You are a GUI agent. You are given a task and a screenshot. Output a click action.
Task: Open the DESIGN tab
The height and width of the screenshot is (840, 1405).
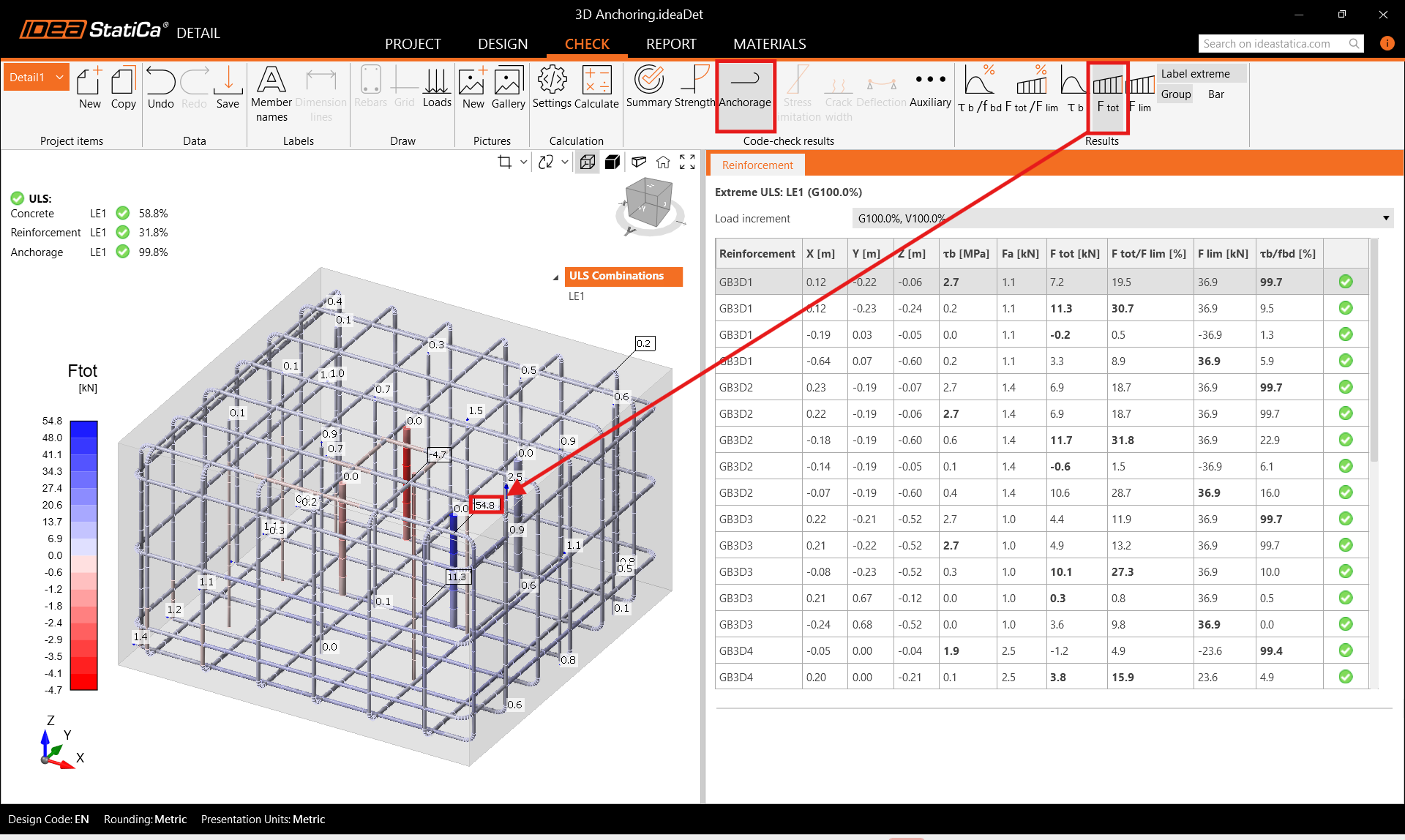[x=503, y=44]
